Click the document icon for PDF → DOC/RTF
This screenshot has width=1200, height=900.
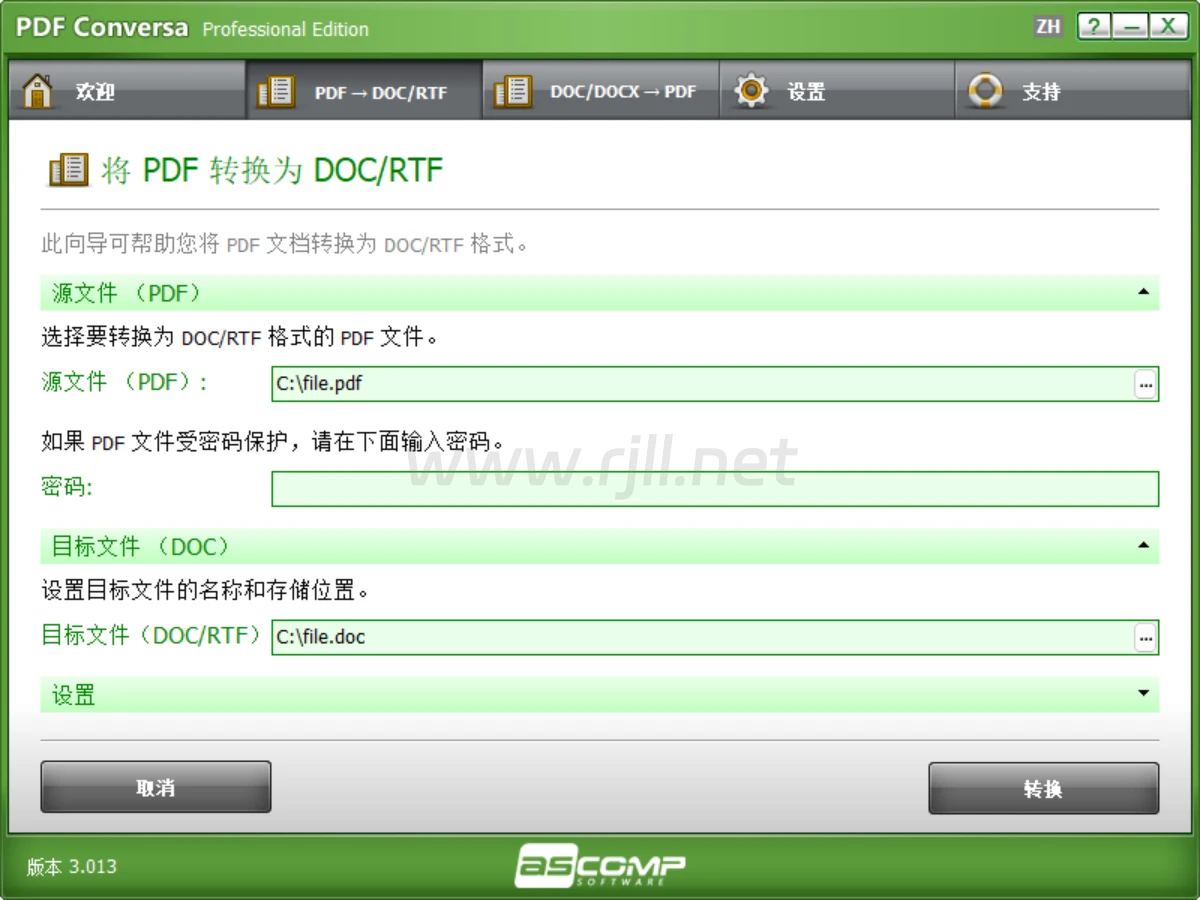[x=276, y=91]
